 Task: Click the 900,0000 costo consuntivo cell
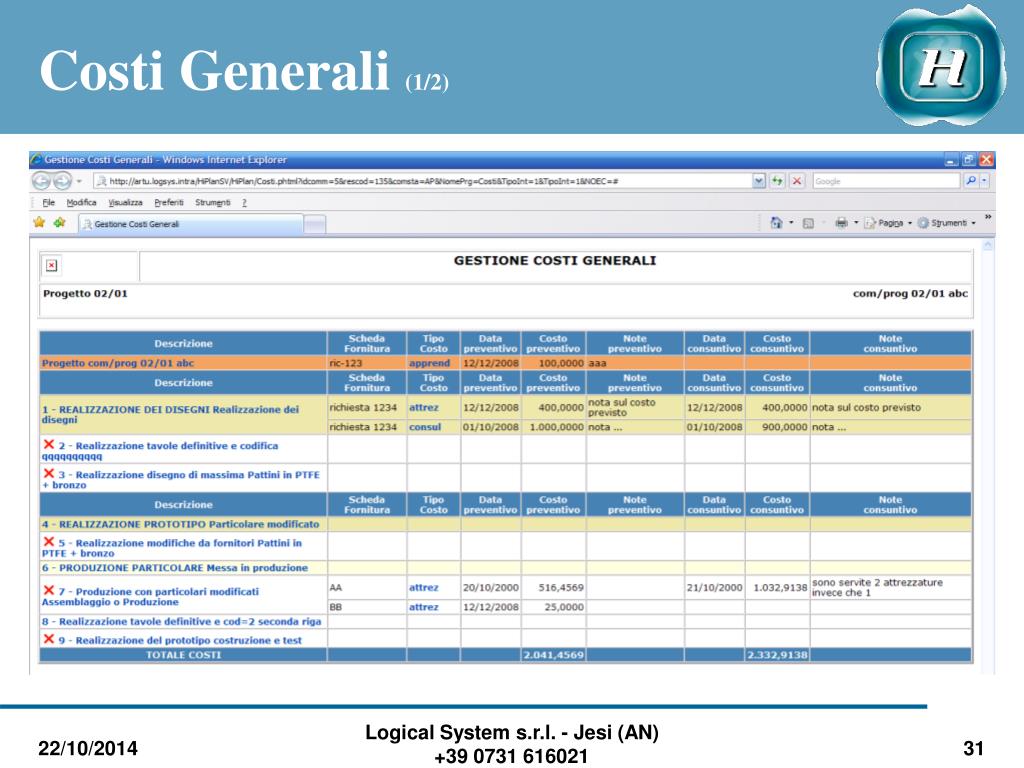coord(777,427)
